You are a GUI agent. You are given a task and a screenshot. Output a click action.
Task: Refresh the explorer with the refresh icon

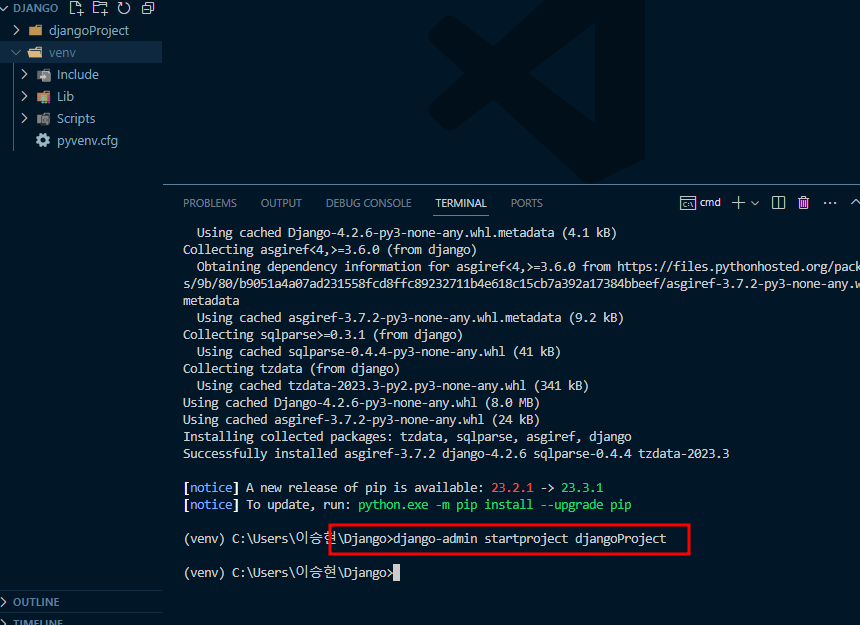pyautogui.click(x=124, y=8)
